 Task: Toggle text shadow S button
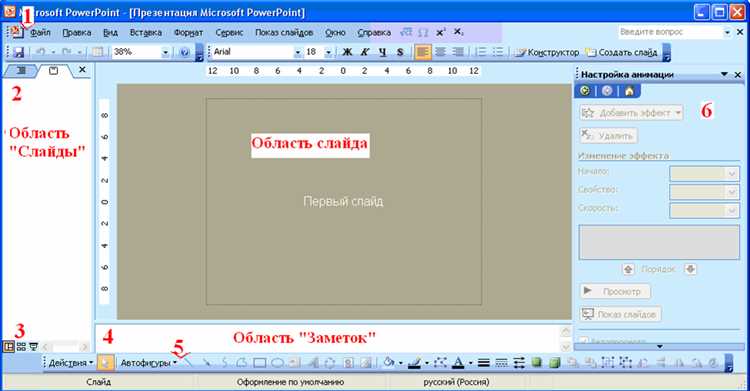(400, 52)
